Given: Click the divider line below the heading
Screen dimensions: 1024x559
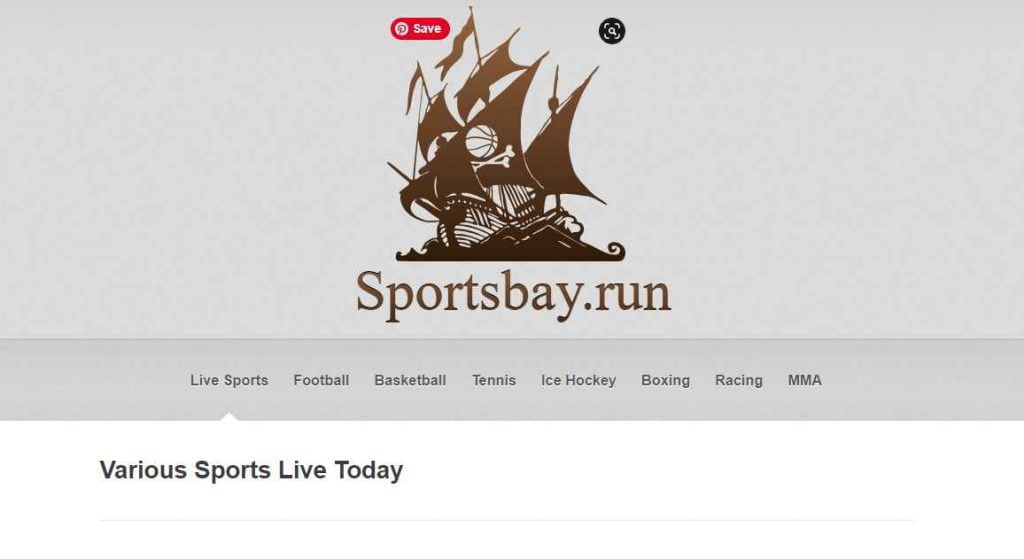Looking at the screenshot, I should pos(507,520).
